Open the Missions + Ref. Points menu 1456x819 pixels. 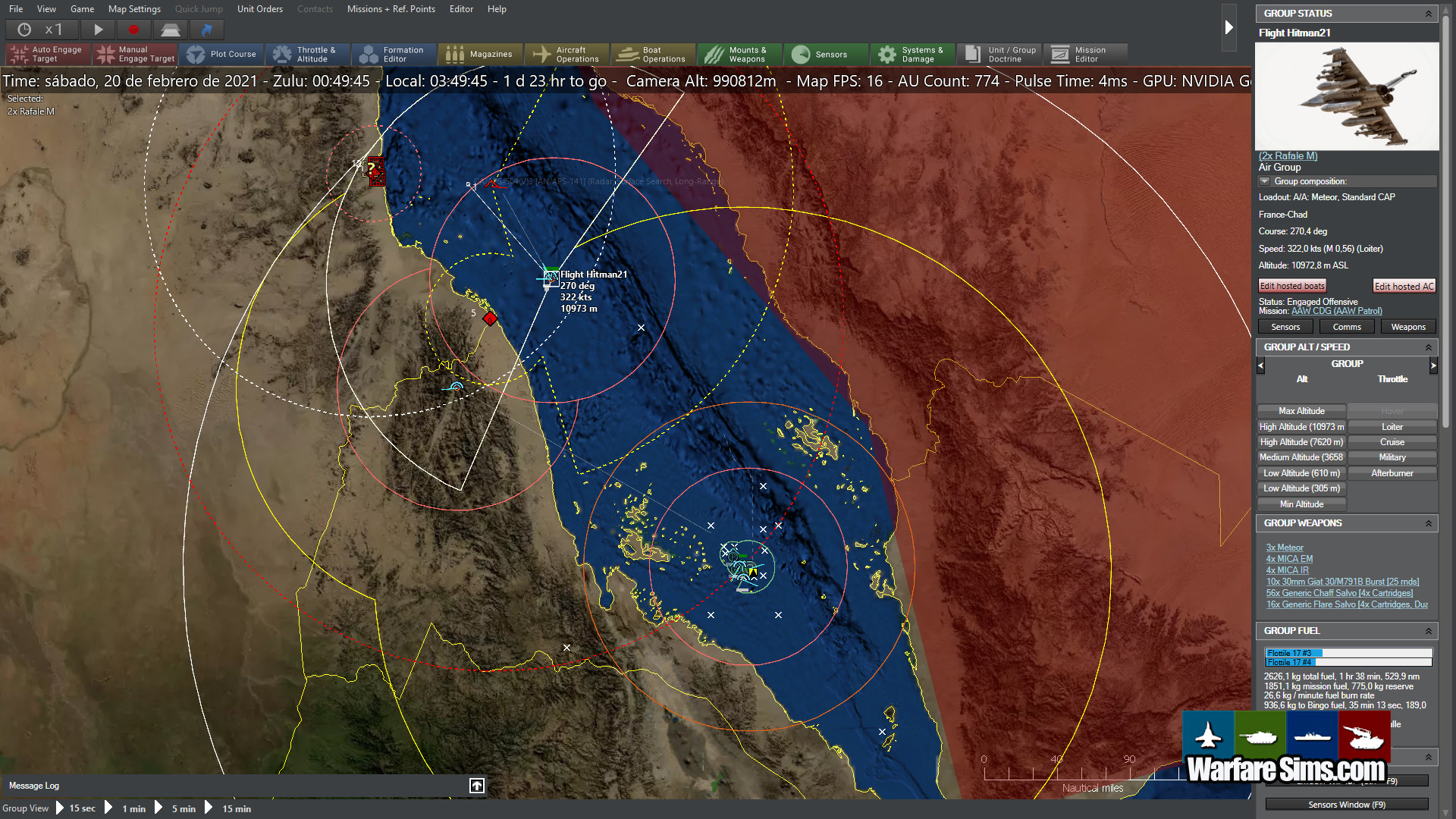(391, 9)
